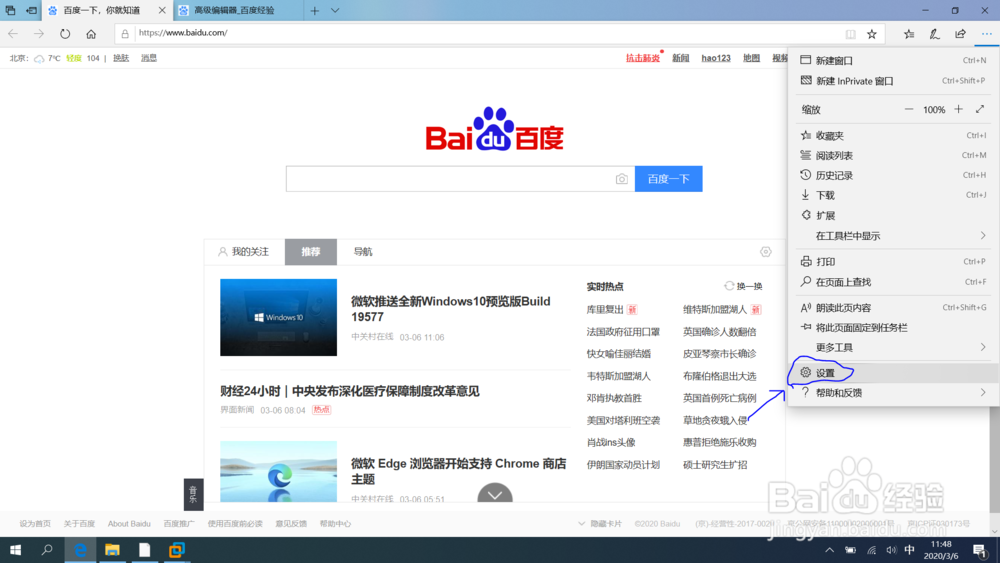The image size is (1000, 563).
Task: Expand 在工具栏中显示 submenu
Action: click(893, 236)
